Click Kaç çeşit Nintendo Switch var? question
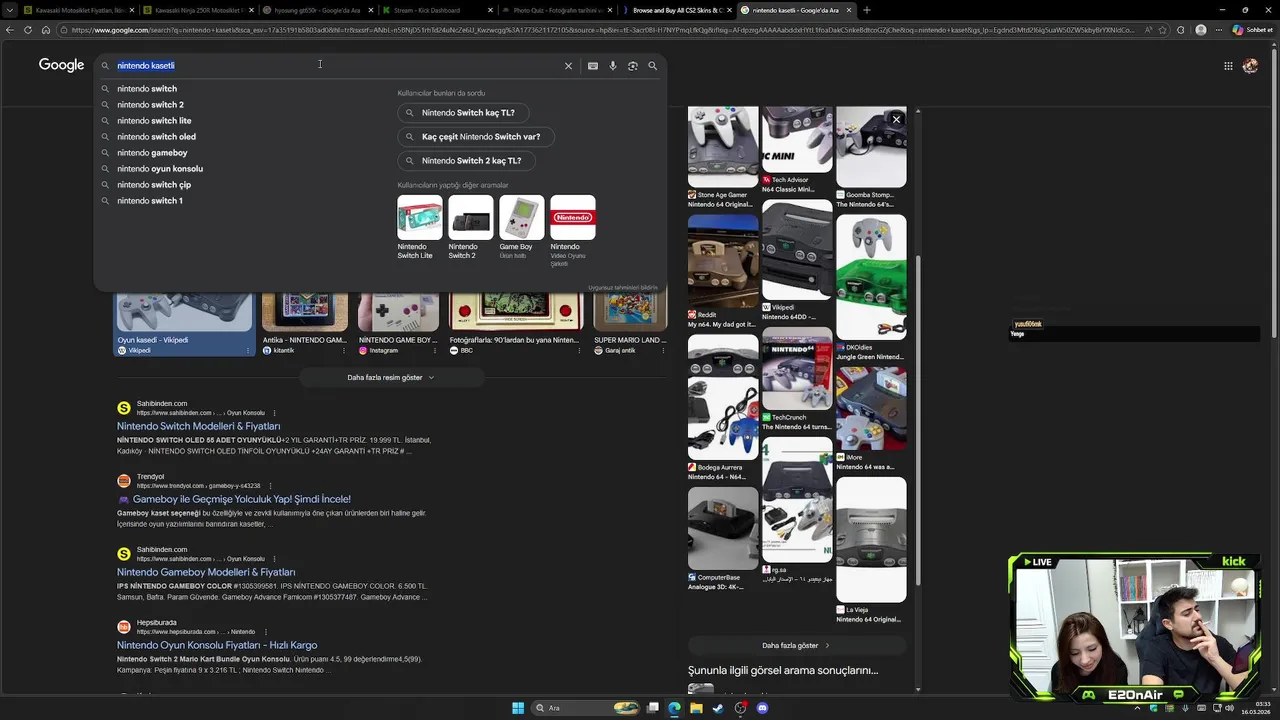 (x=475, y=137)
